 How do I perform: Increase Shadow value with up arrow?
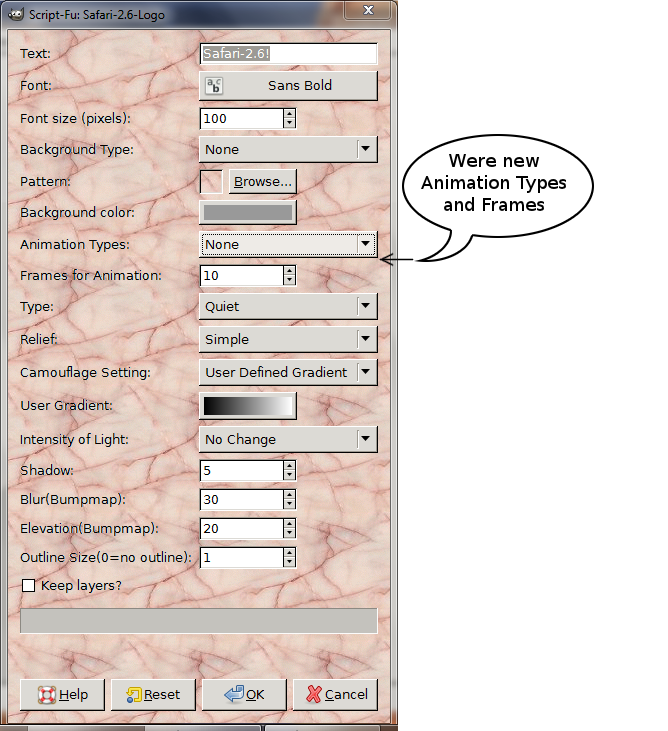[x=289, y=466]
